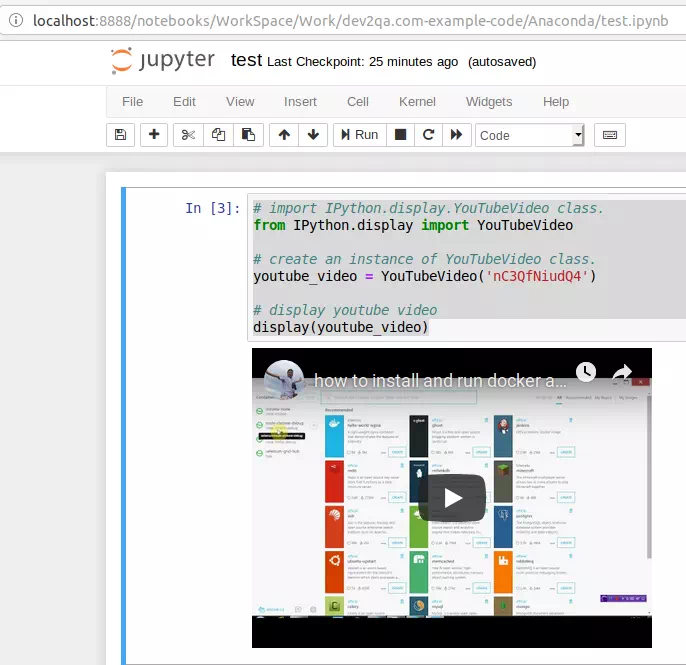Click the Last Checkpoint status text
686x665 pixels.
tap(362, 62)
